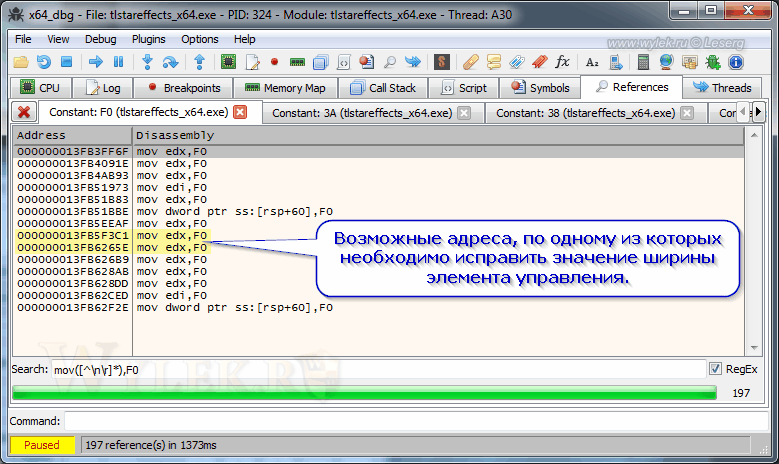Close the Constant: F0 tab

240,112
